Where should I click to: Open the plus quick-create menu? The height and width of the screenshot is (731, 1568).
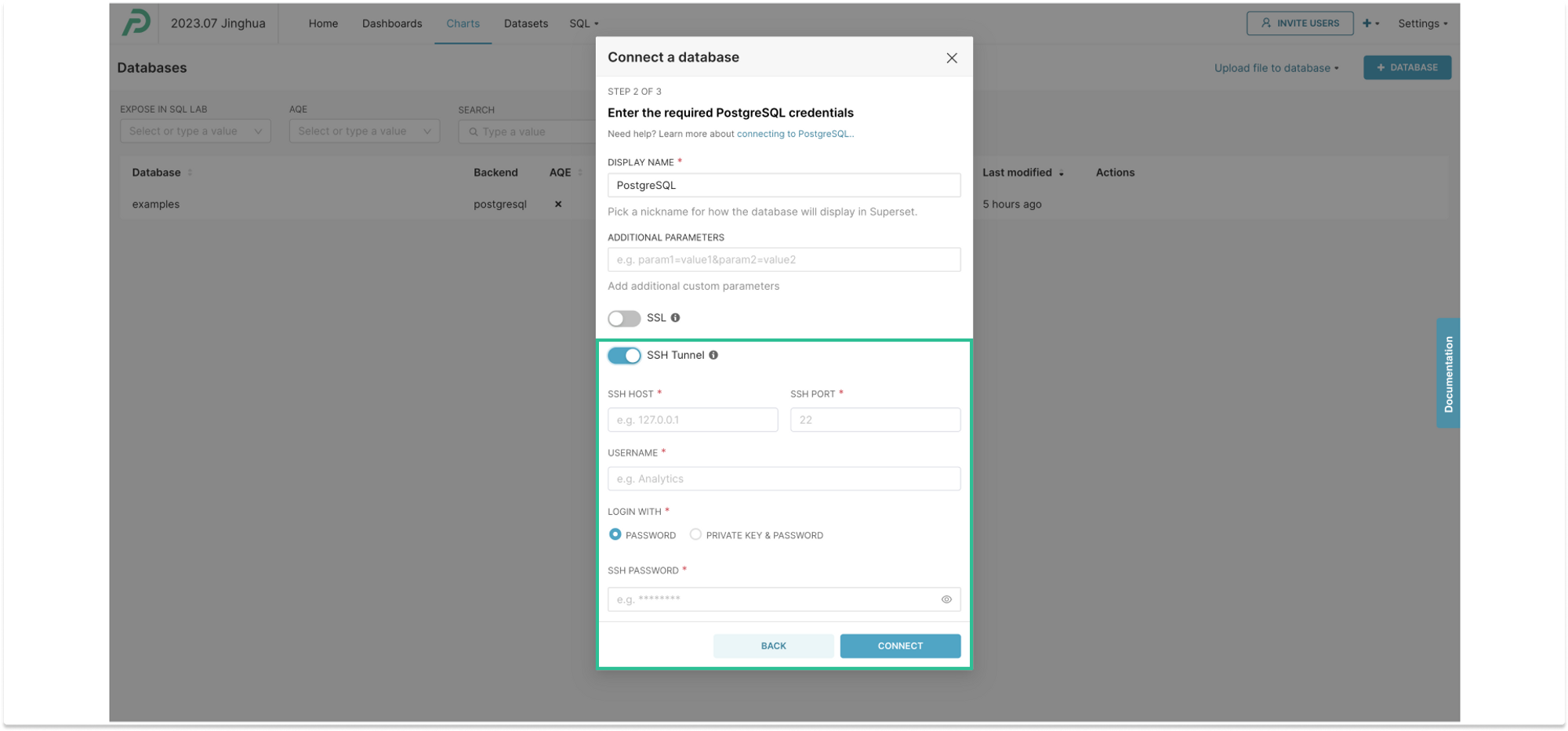pos(1370,24)
